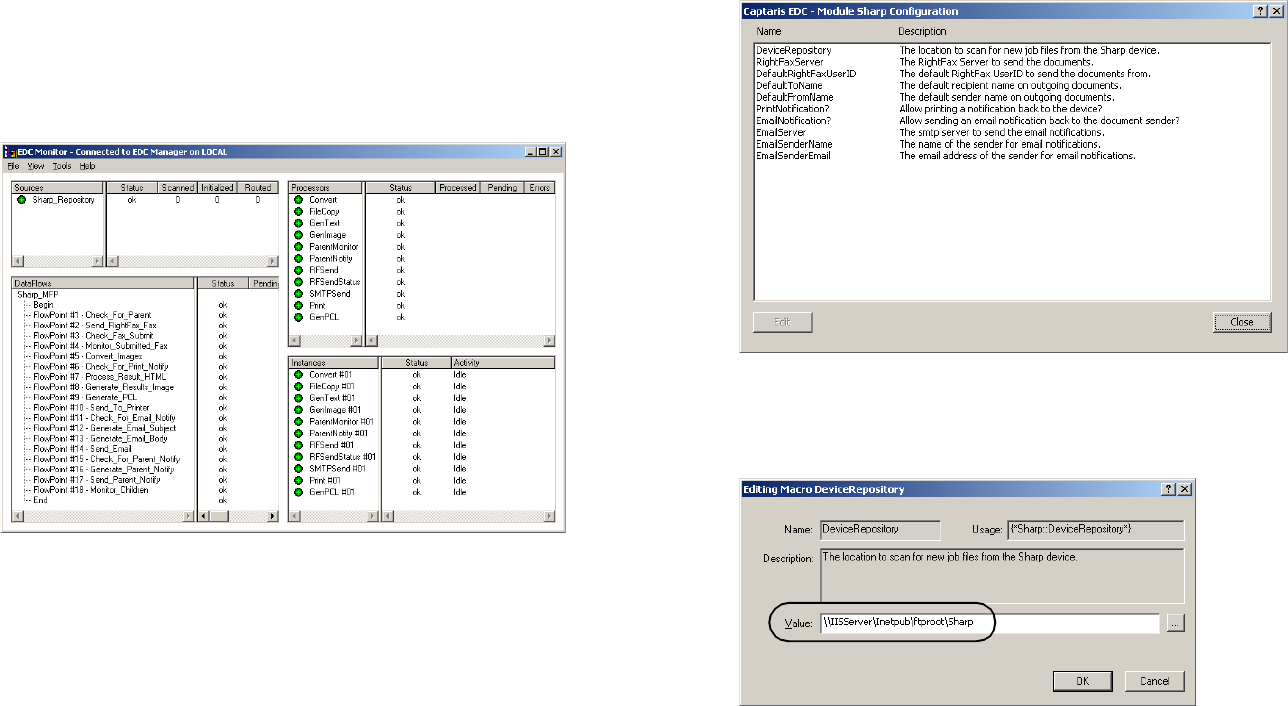Select FlowPoint #1 Check_For_Parent
The width and height of the screenshot is (1288, 706).
pos(92,315)
